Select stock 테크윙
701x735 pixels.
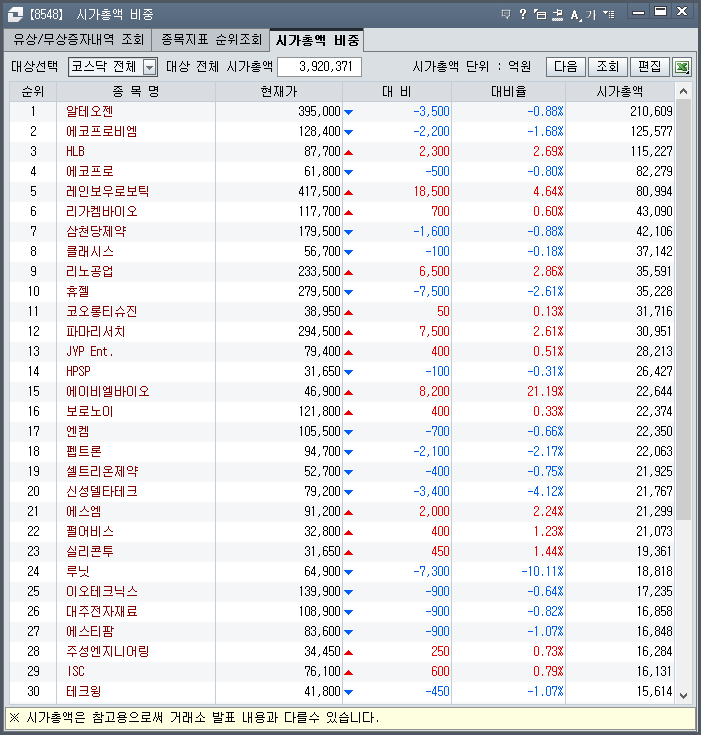(x=83, y=691)
